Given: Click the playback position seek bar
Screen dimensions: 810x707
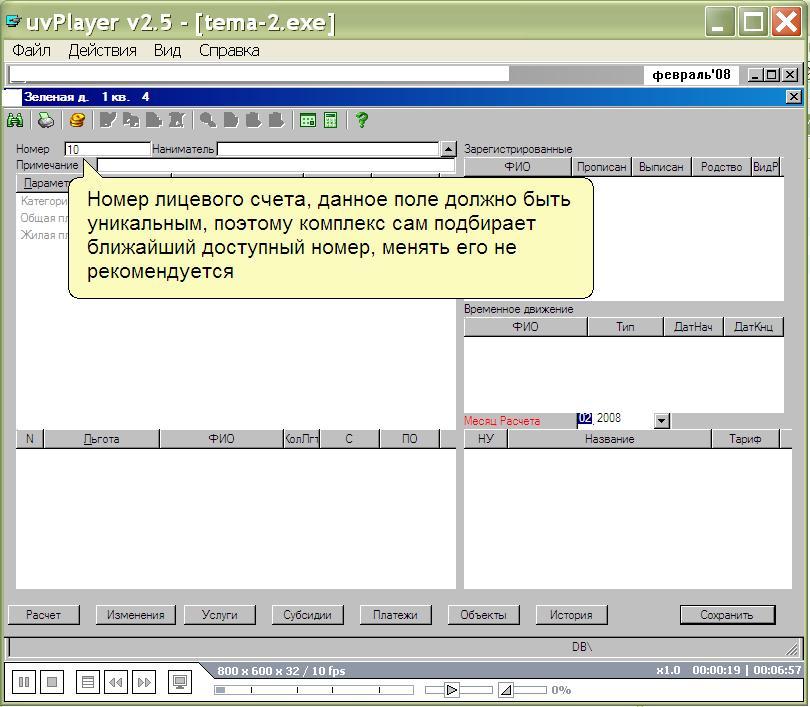Looking at the screenshot, I should 314,690.
